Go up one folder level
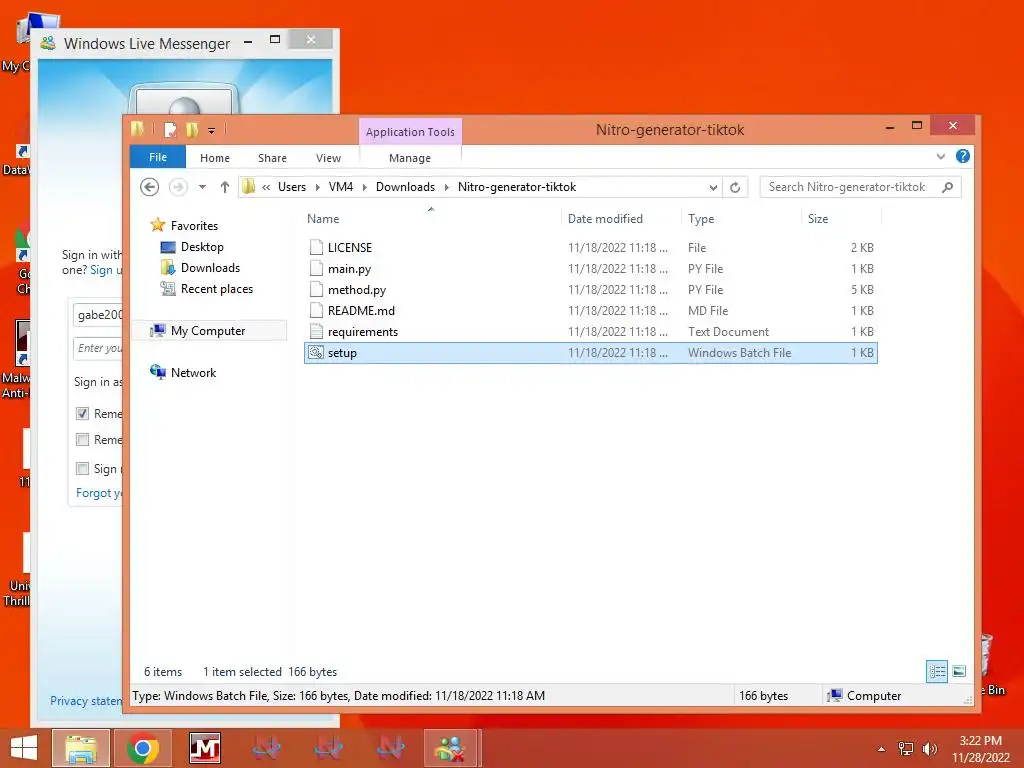 coord(225,187)
